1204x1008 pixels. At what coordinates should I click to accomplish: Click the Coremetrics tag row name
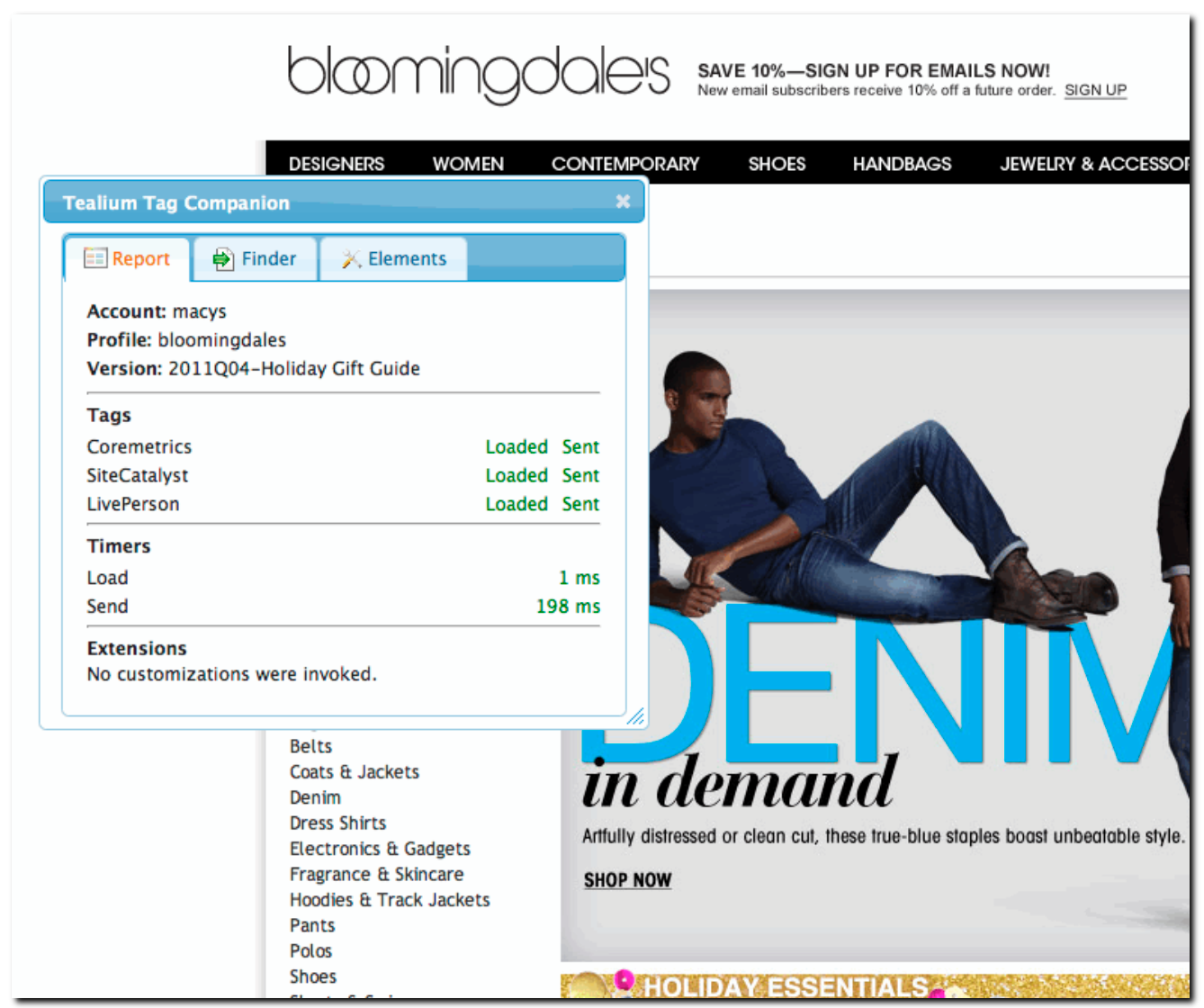[x=139, y=447]
